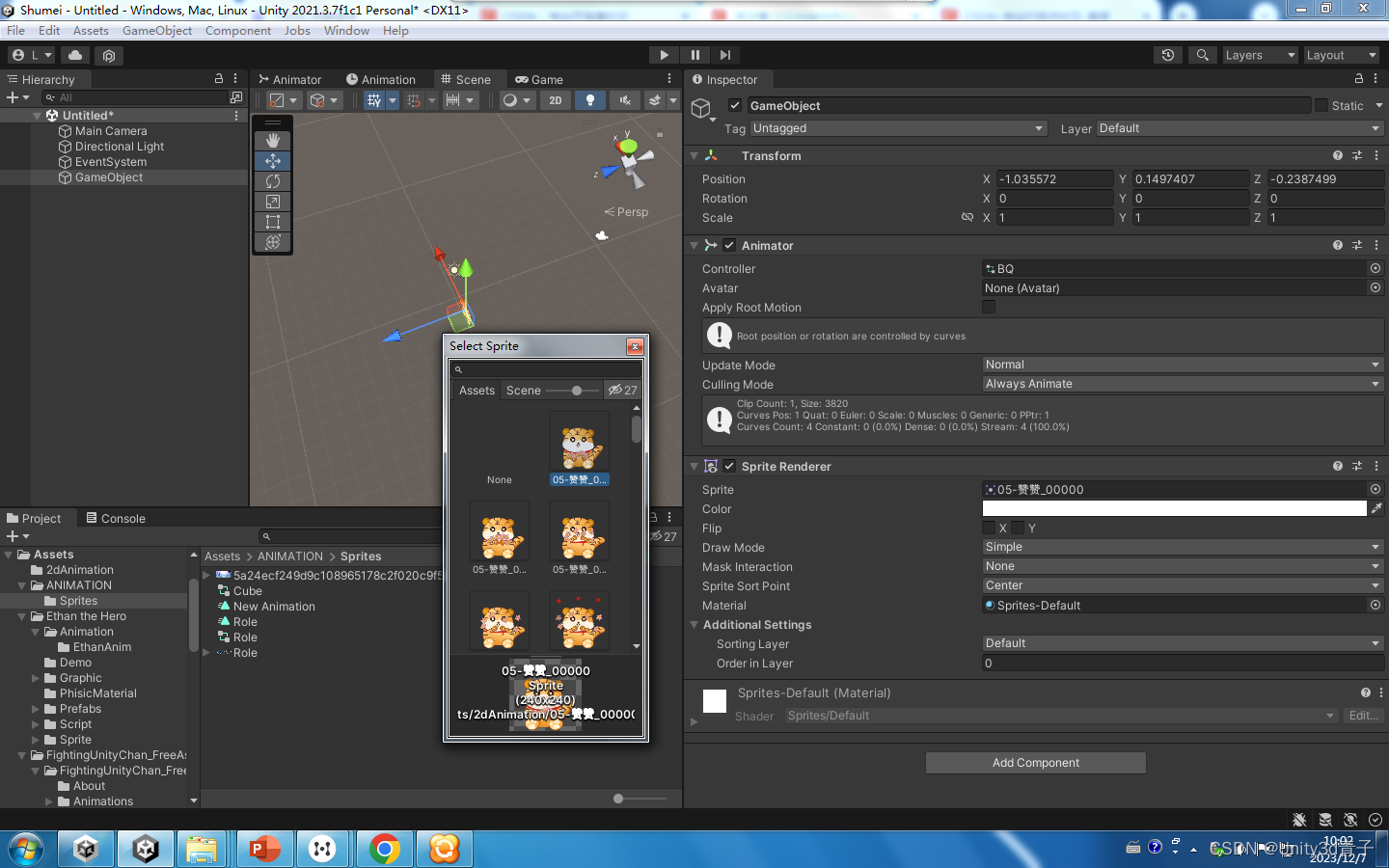Switch to Scene tab in Select Sprite
The image size is (1389, 868).
(524, 391)
